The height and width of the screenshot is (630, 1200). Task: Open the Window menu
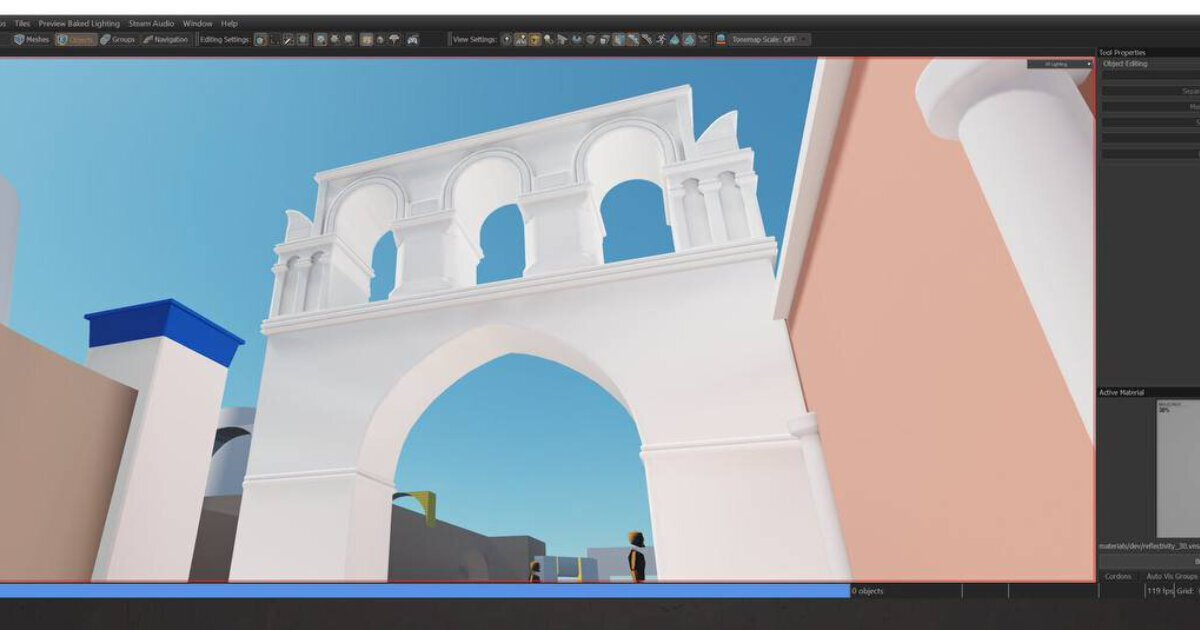197,23
